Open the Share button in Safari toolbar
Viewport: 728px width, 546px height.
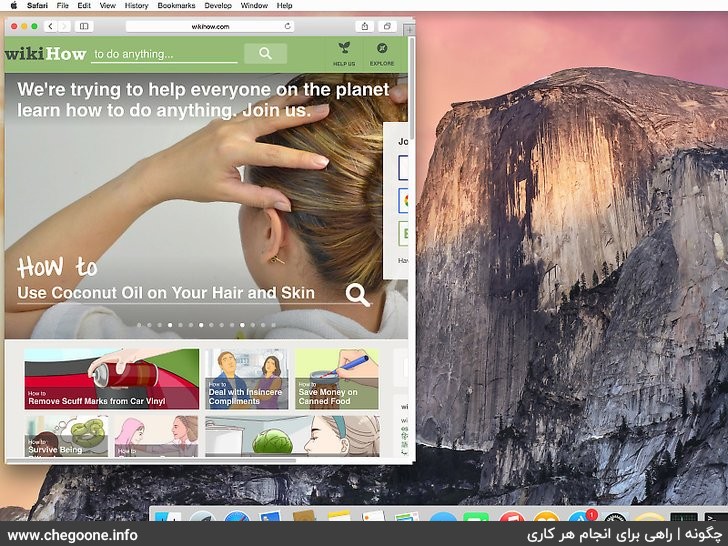[x=365, y=26]
